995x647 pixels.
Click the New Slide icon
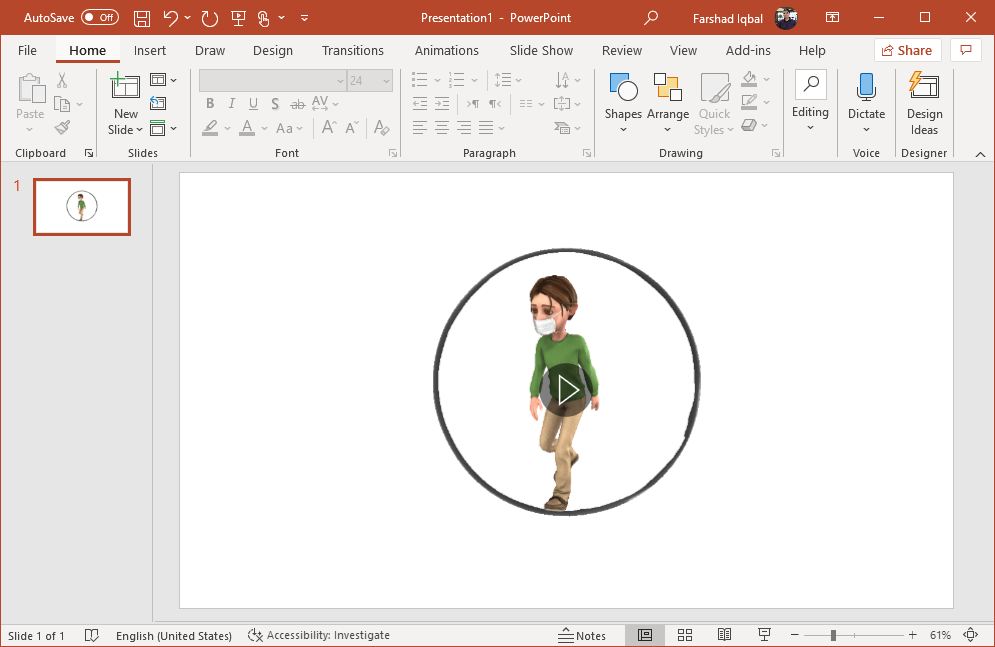pos(126,88)
